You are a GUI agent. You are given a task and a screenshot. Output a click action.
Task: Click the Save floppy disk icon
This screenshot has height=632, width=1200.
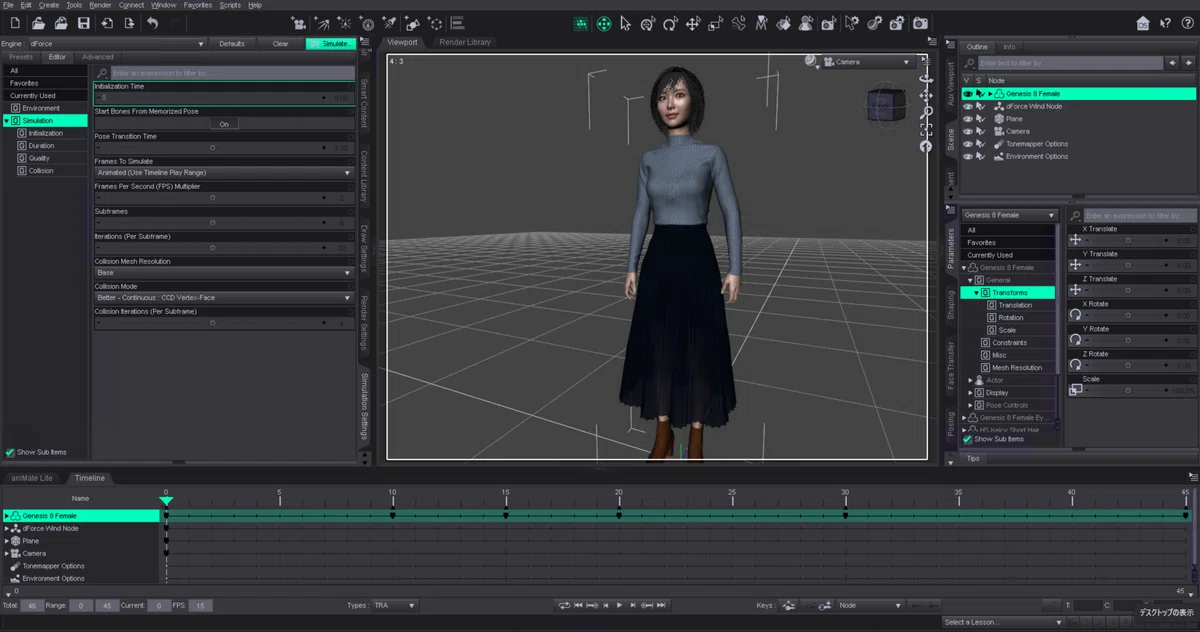click(84, 23)
